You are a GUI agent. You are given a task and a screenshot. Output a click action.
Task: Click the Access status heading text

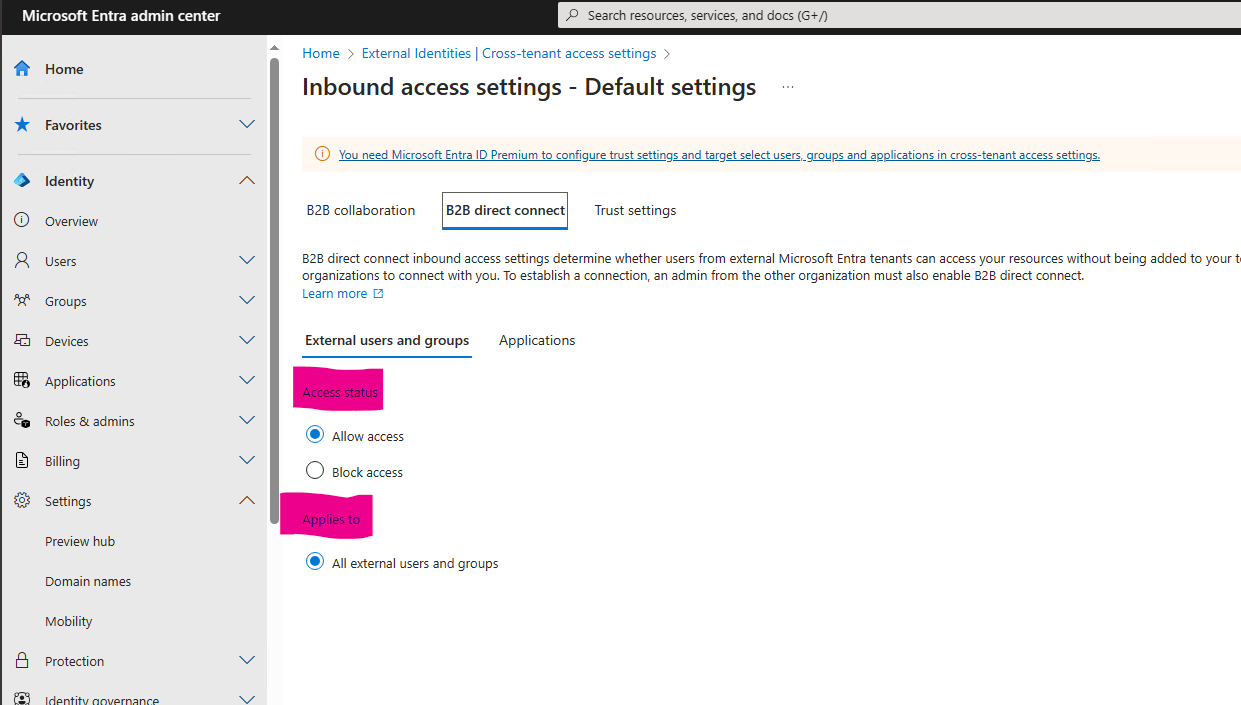point(340,392)
